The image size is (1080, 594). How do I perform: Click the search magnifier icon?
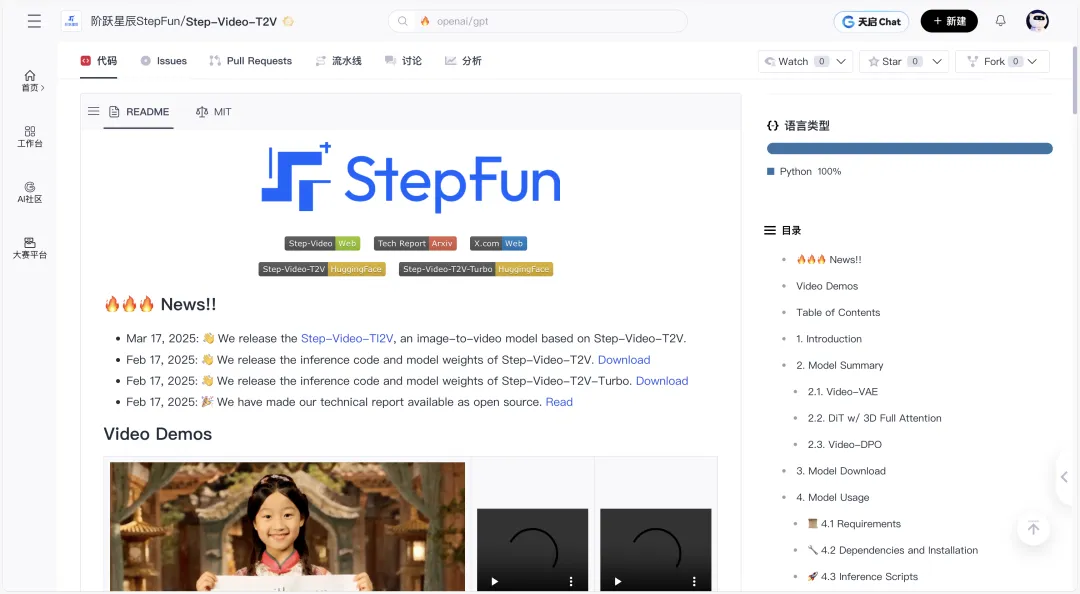click(x=403, y=21)
